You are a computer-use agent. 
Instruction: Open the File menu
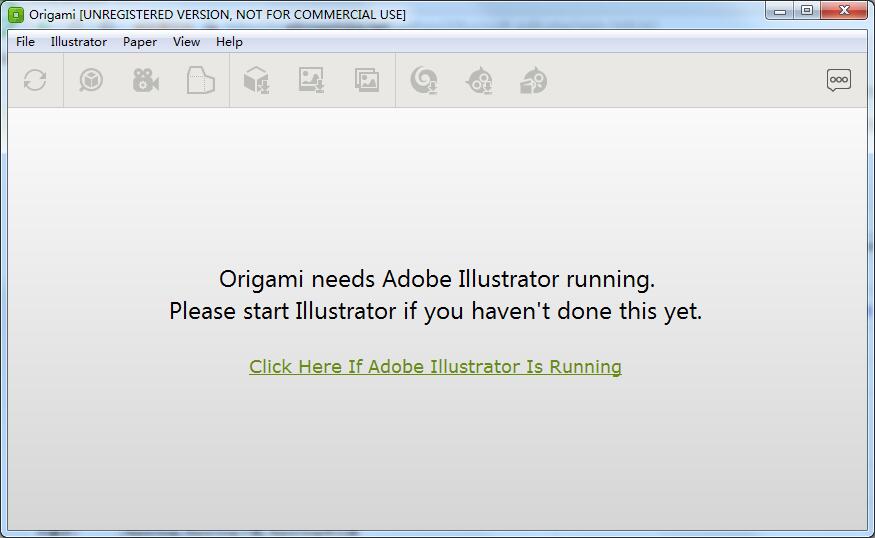pyautogui.click(x=25, y=42)
